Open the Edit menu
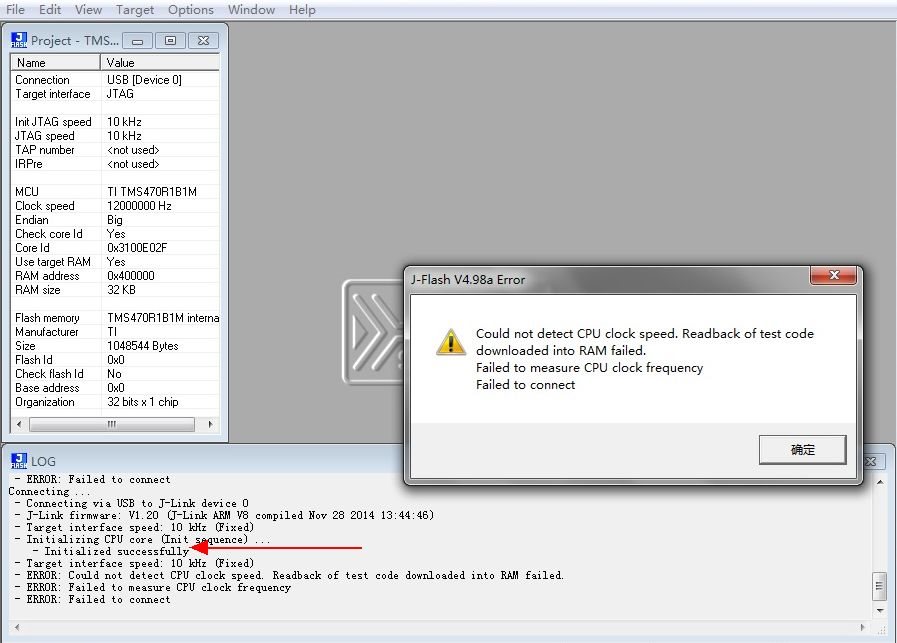This screenshot has height=643, width=897. click(50, 10)
